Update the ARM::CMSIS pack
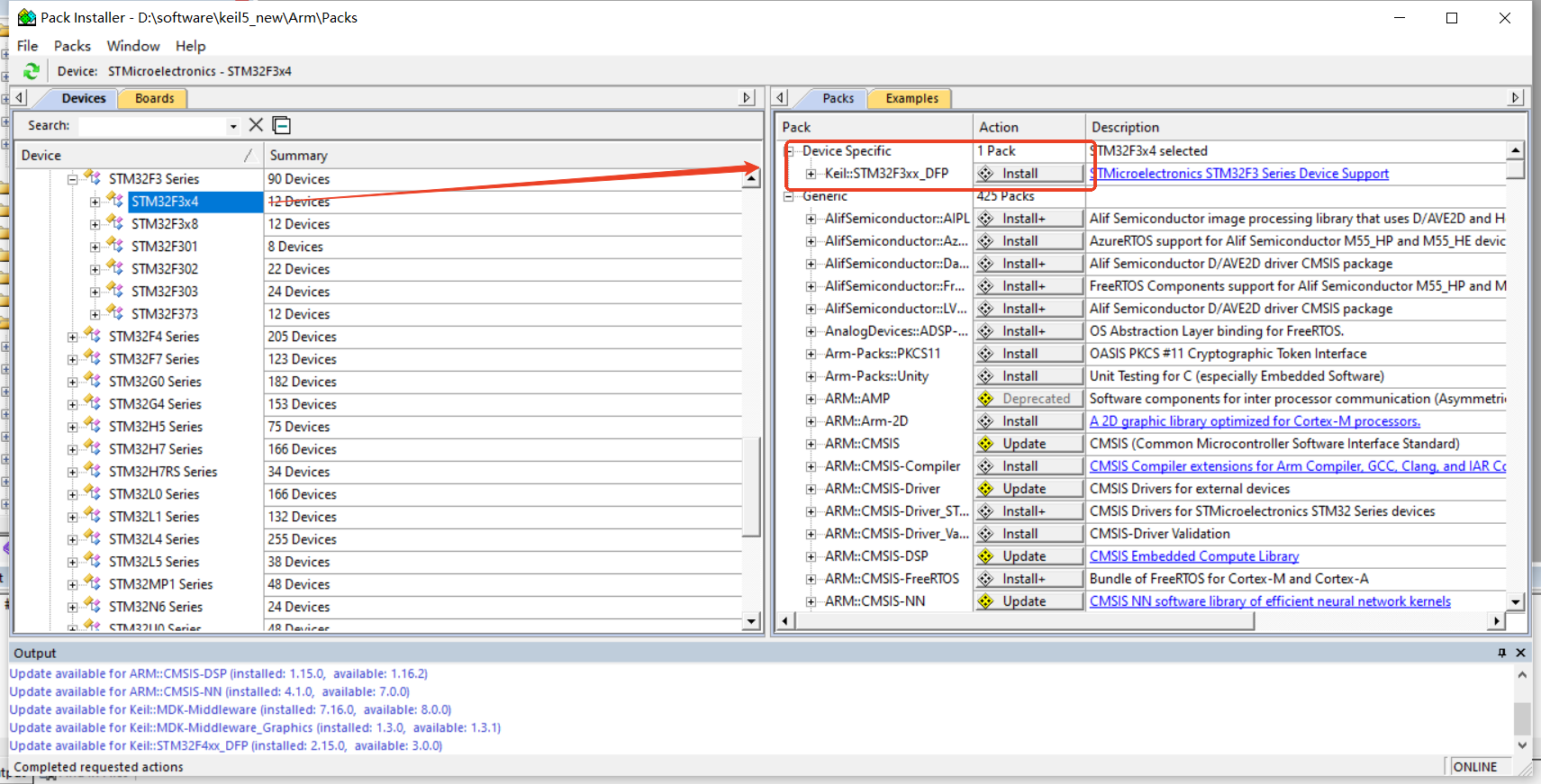 (x=1029, y=444)
